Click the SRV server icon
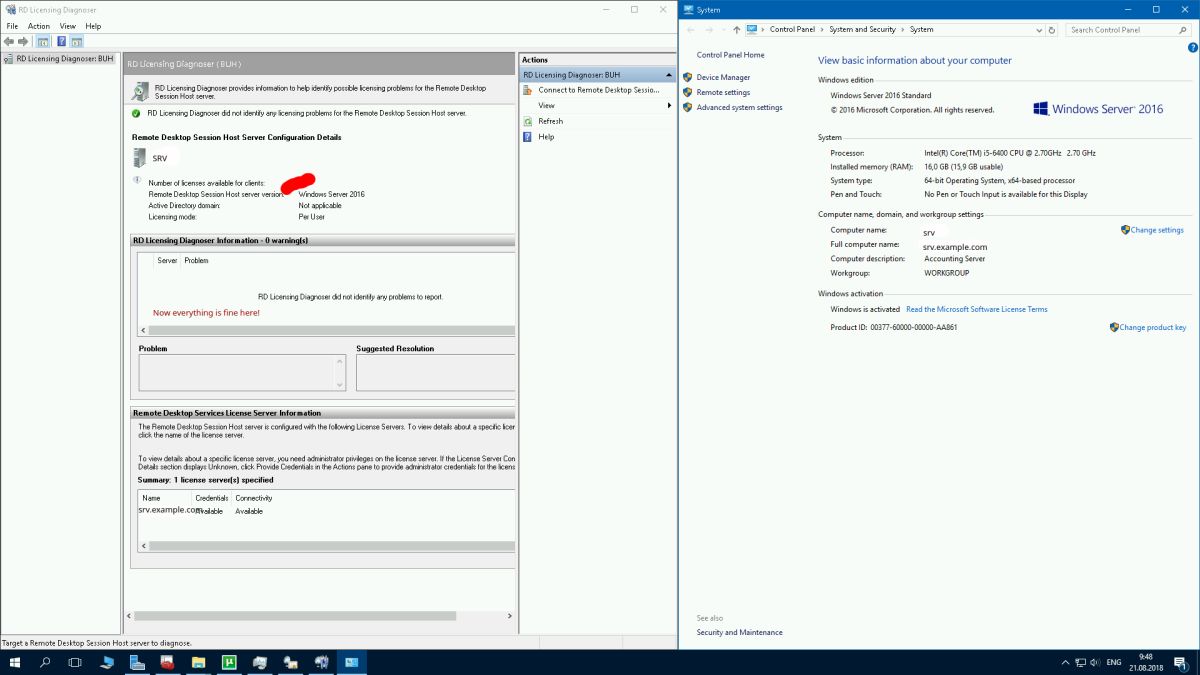This screenshot has width=1200, height=675. [139, 157]
